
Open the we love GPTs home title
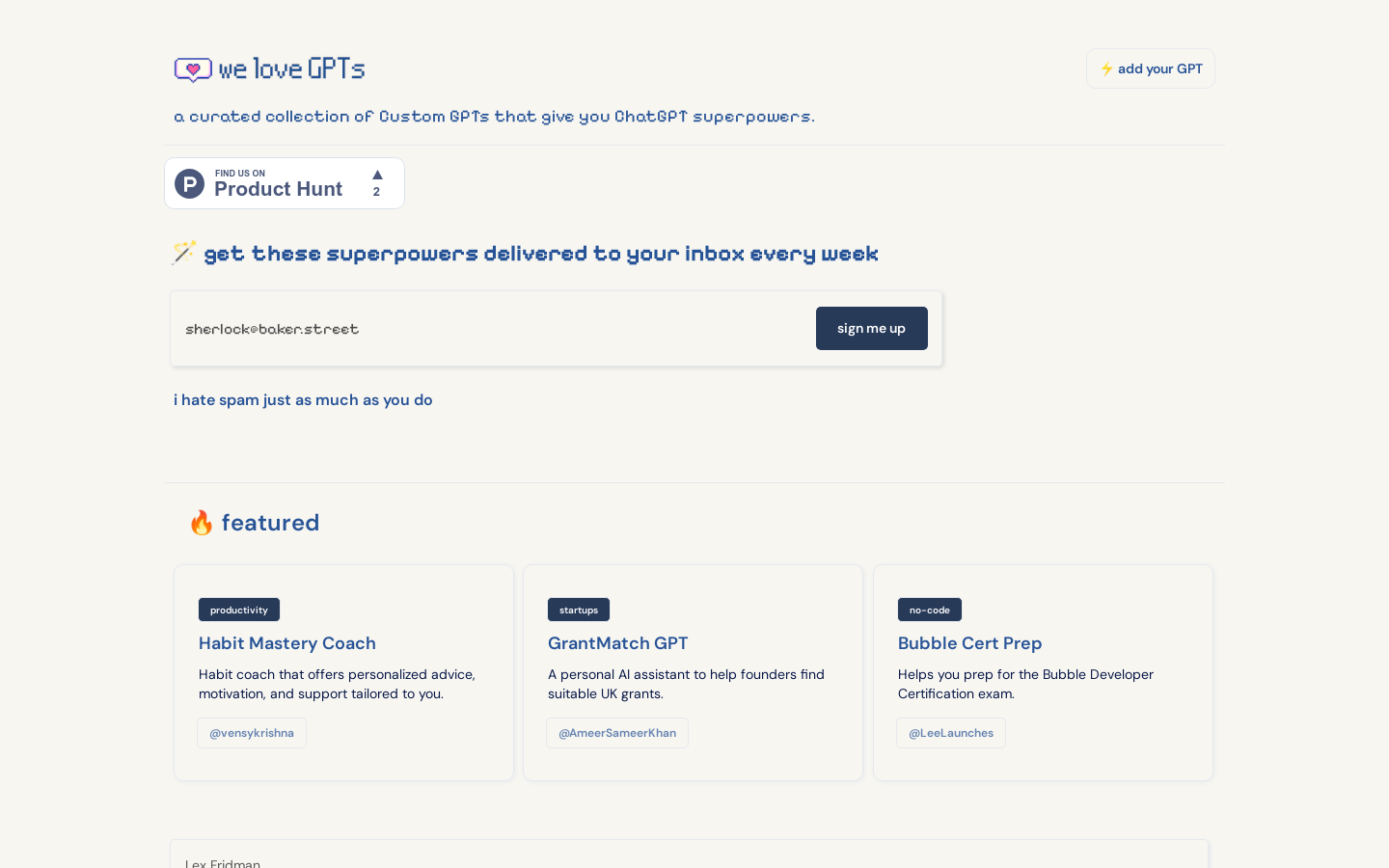[291, 68]
